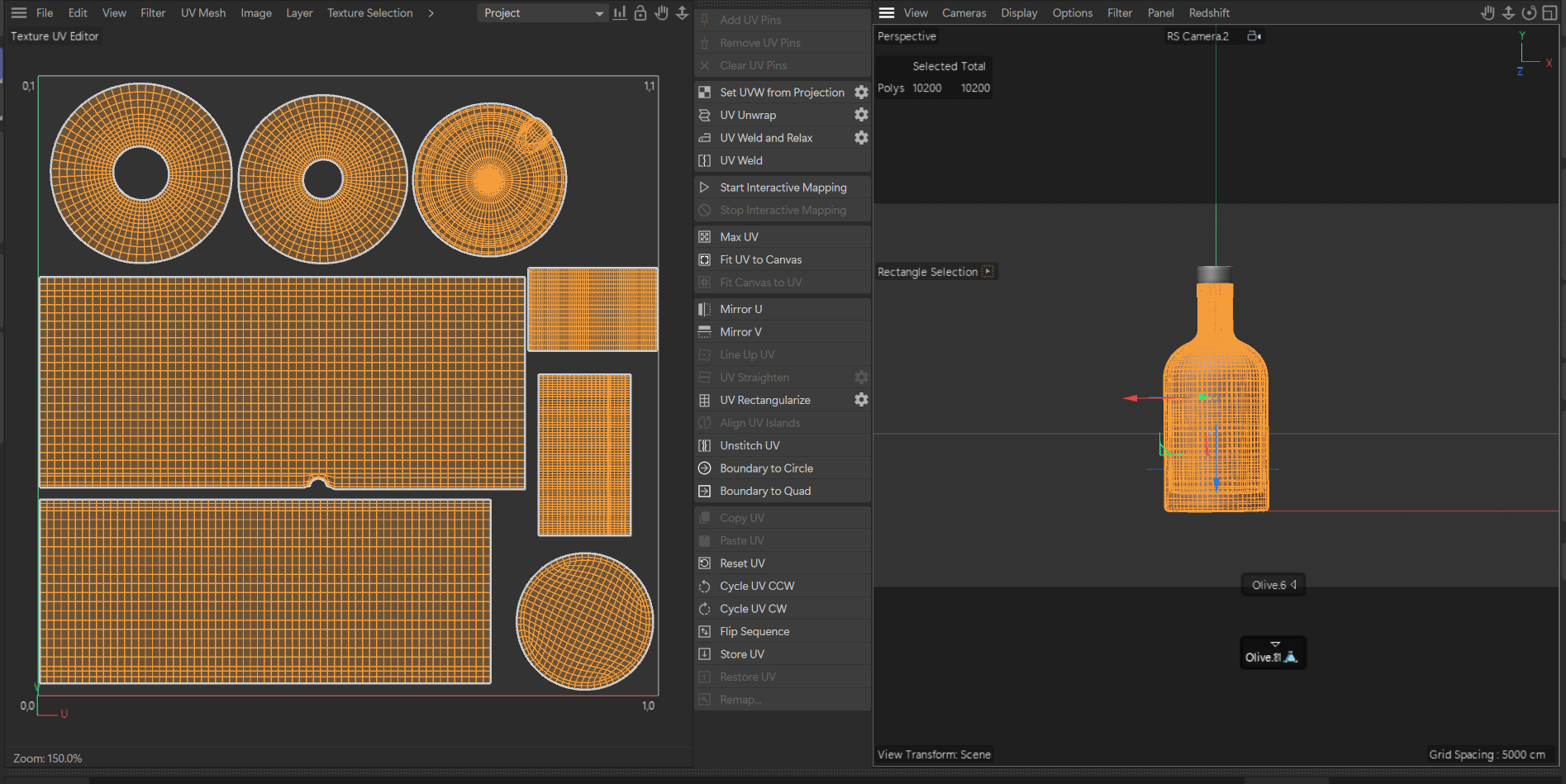Click the viewport orbit camera icon
This screenshot has height=784, width=1566.
pos(1529,13)
